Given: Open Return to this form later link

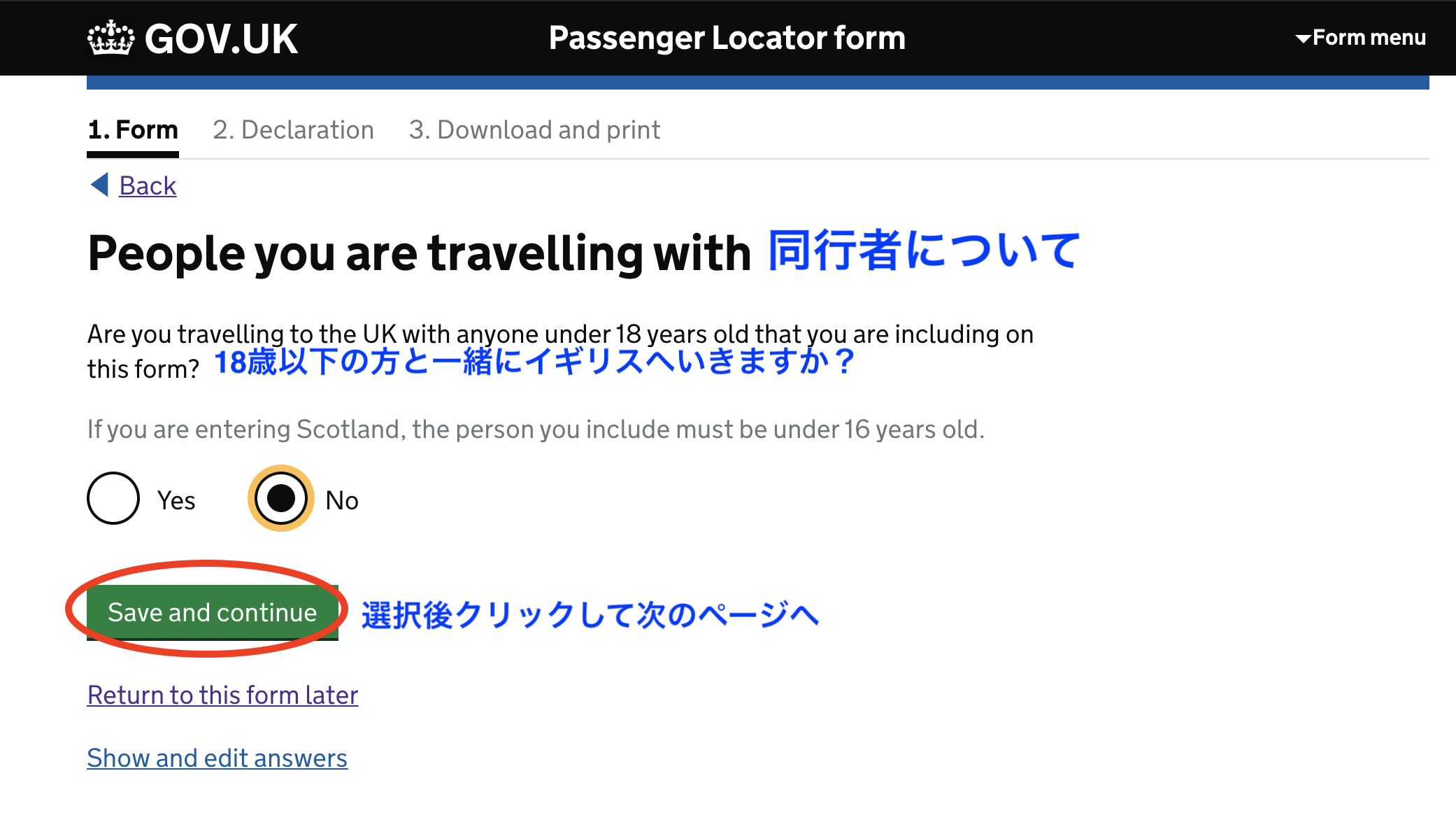Looking at the screenshot, I should (222, 695).
